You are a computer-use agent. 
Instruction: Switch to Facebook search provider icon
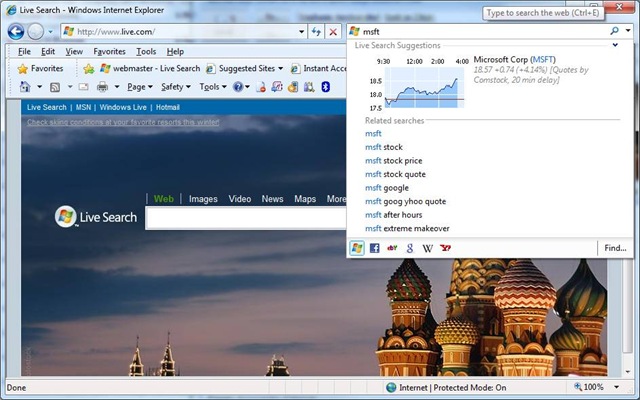(x=374, y=248)
